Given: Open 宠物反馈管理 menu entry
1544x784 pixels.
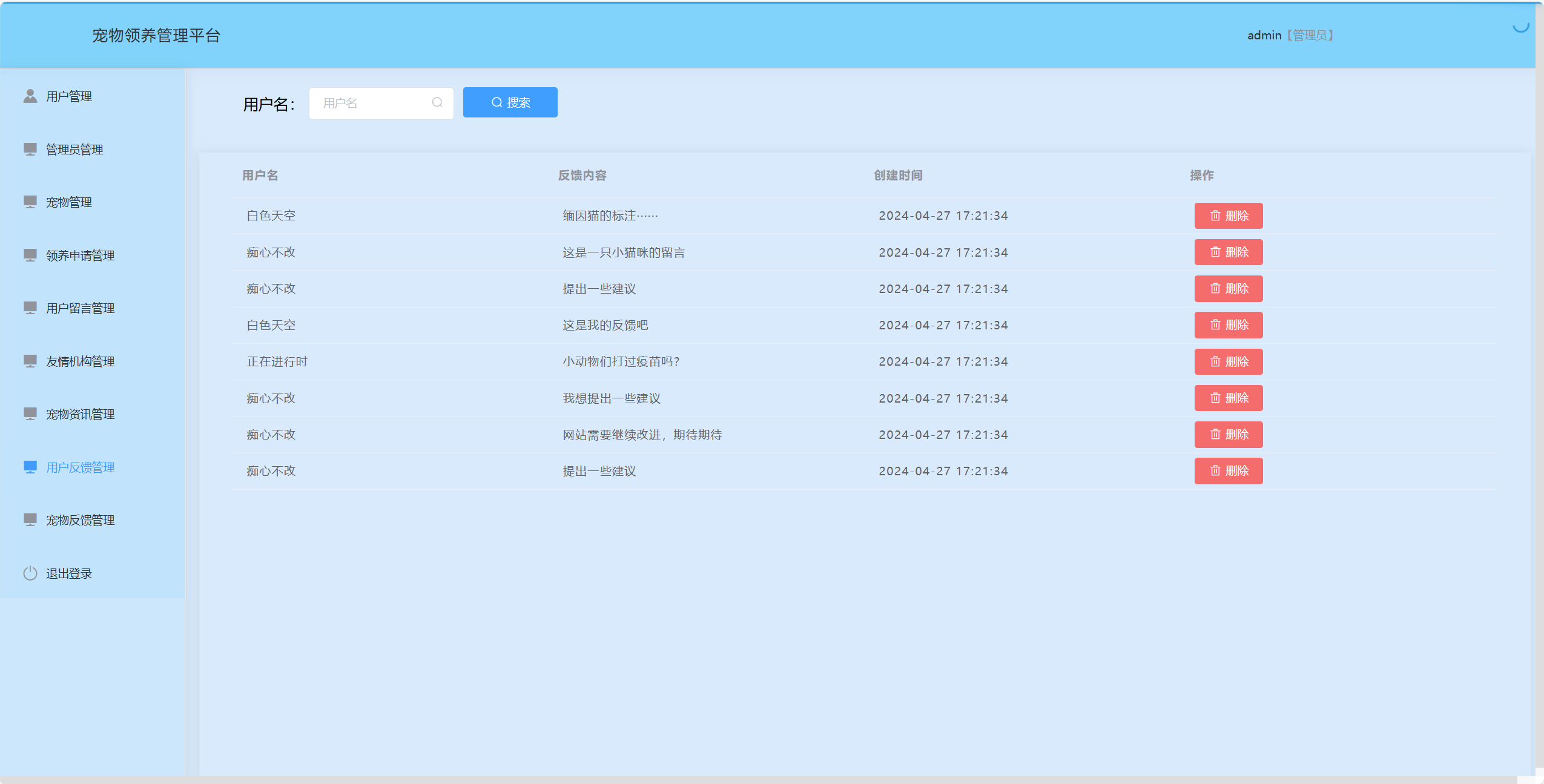Looking at the screenshot, I should pos(80,520).
